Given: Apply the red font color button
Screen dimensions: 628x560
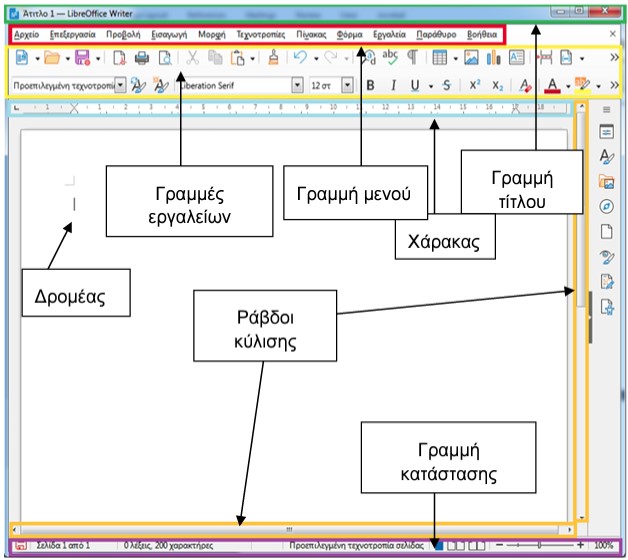Looking at the screenshot, I should [x=552, y=85].
